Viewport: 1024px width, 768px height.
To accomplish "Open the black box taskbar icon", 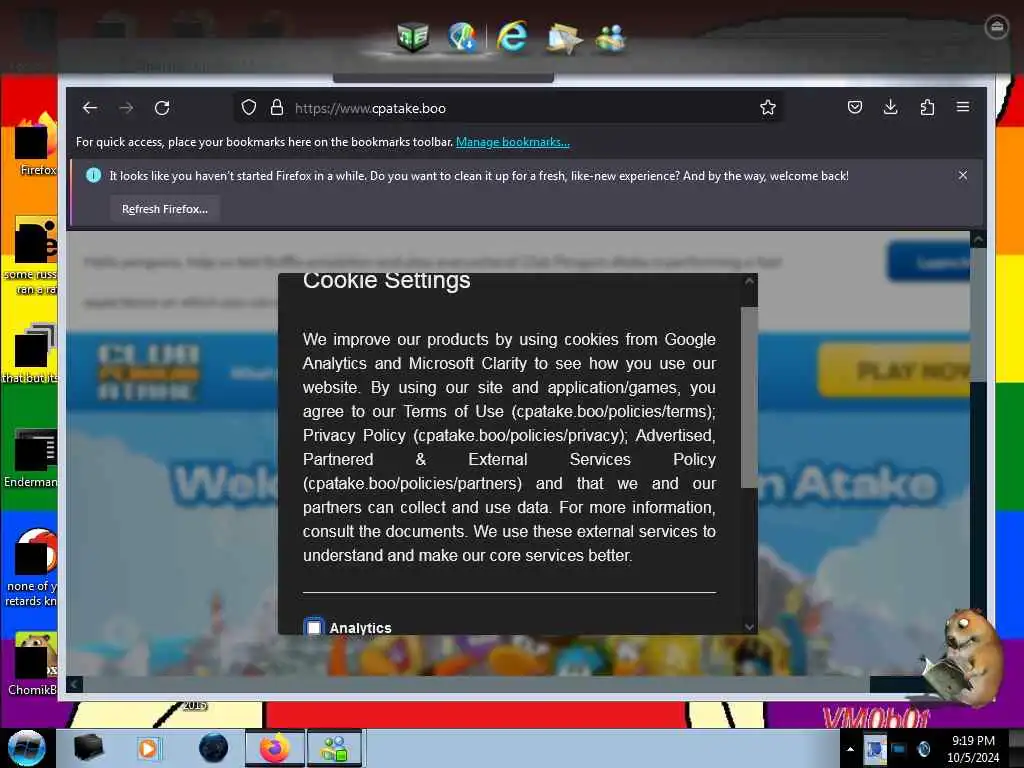I will tap(88, 748).
